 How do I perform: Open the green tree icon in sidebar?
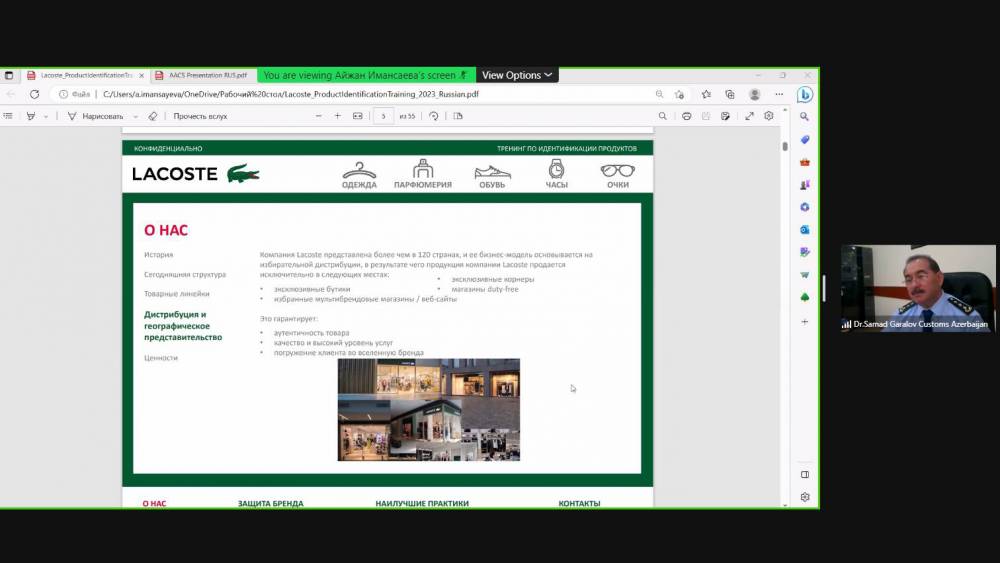805,297
